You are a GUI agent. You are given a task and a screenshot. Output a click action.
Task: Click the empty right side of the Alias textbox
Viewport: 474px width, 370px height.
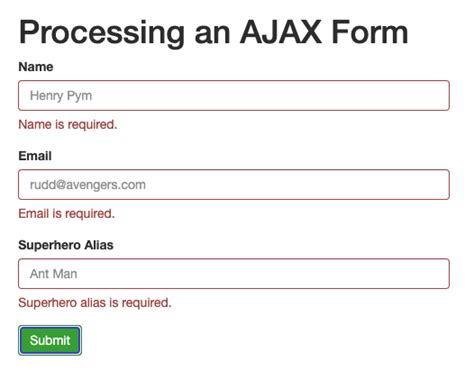click(x=333, y=274)
